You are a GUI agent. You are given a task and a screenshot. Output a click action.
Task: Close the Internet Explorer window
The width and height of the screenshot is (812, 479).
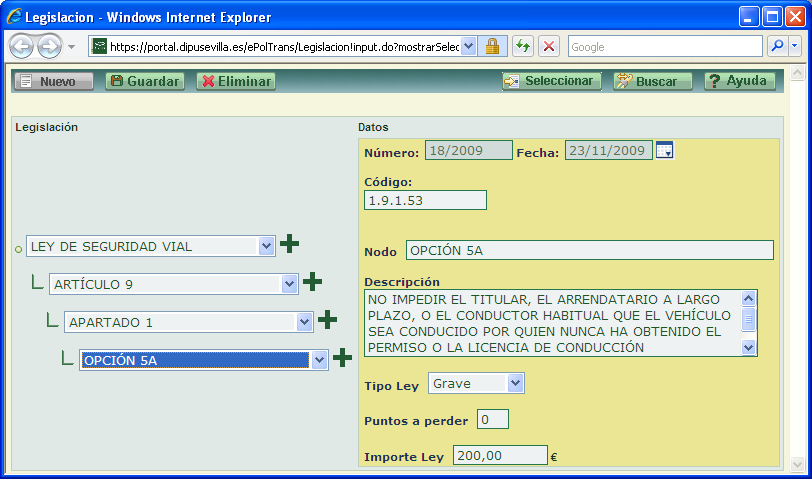pyautogui.click(x=795, y=17)
